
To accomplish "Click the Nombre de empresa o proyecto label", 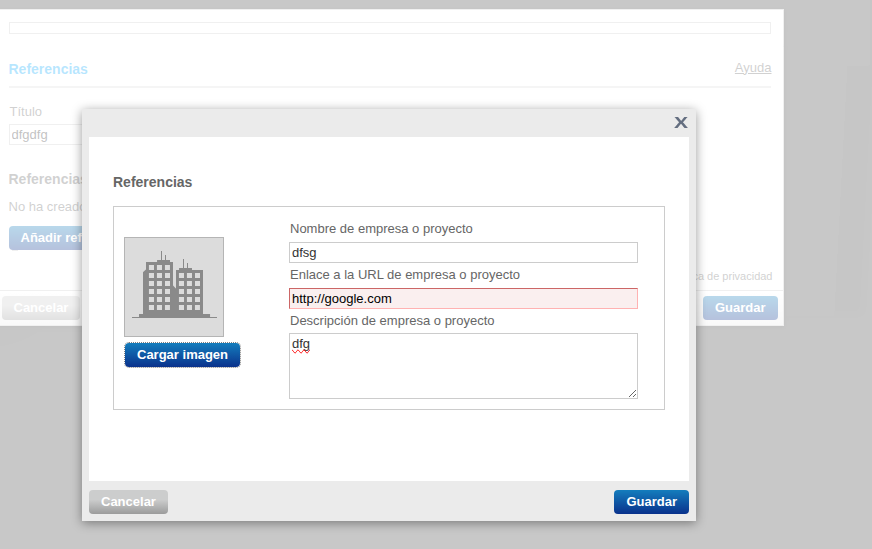I will (x=381, y=229).
